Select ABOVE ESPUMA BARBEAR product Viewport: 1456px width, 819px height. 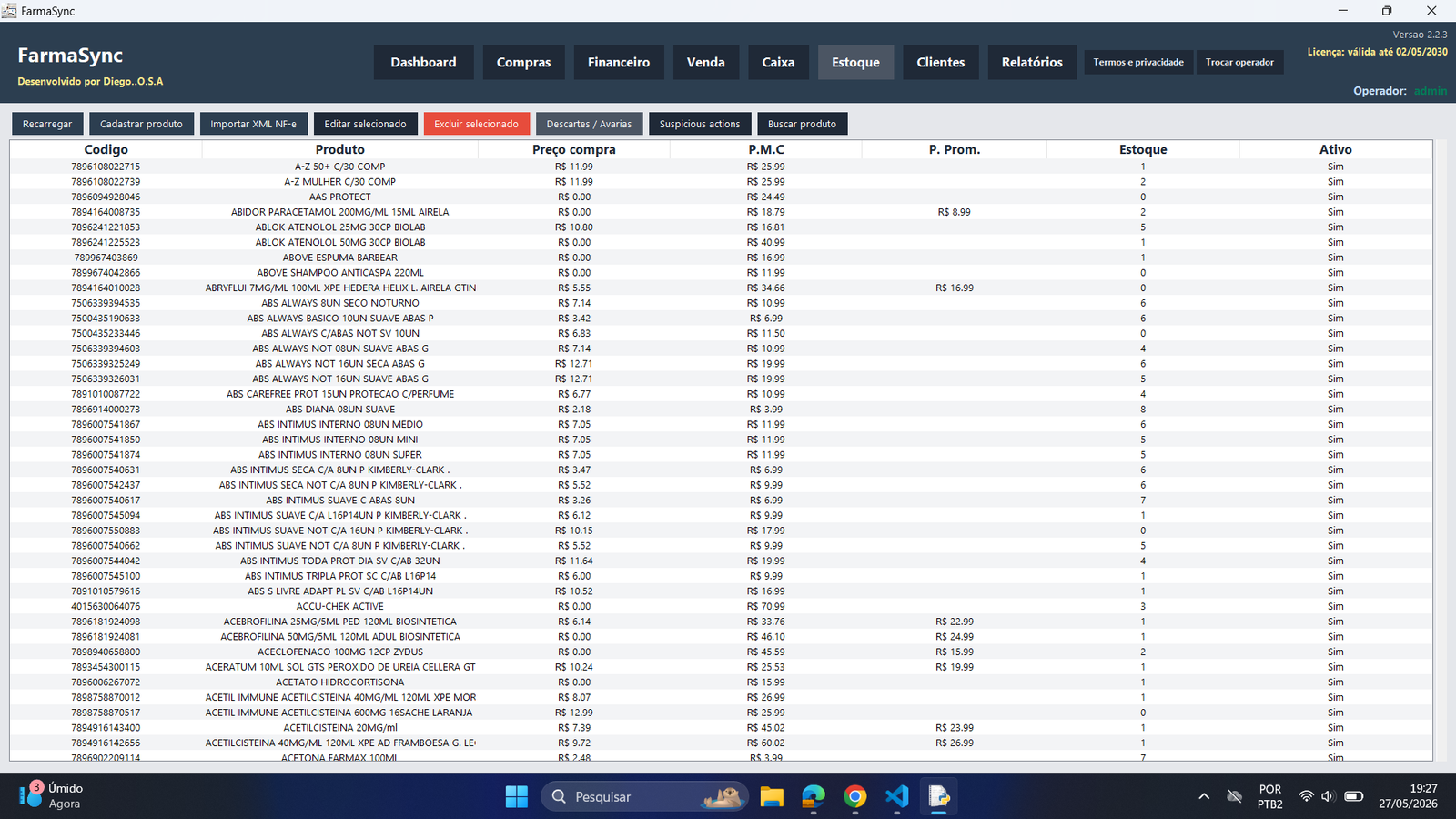pyautogui.click(x=721, y=258)
